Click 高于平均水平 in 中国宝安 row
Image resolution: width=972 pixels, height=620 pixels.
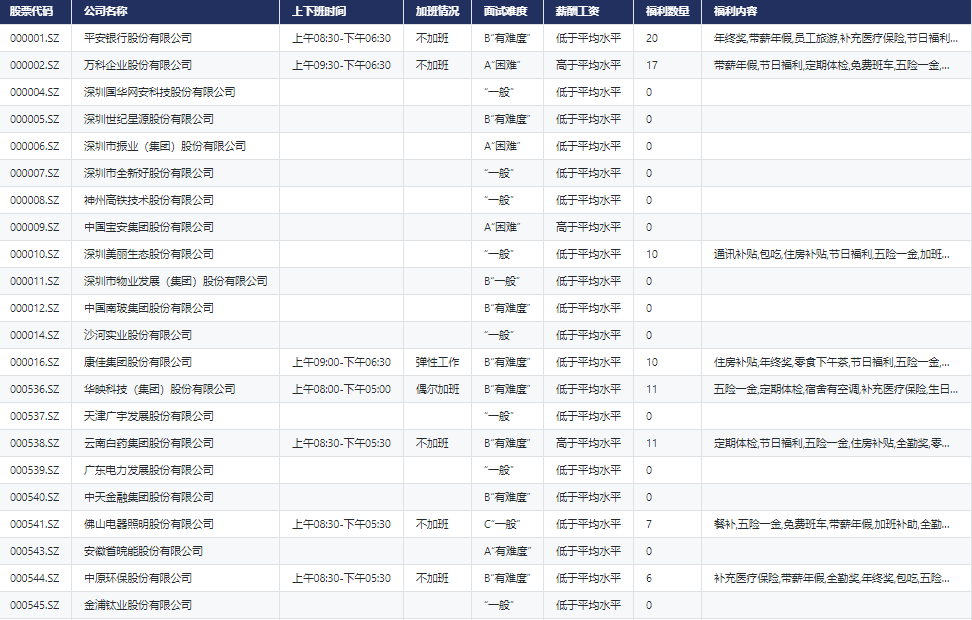pyautogui.click(x=588, y=227)
